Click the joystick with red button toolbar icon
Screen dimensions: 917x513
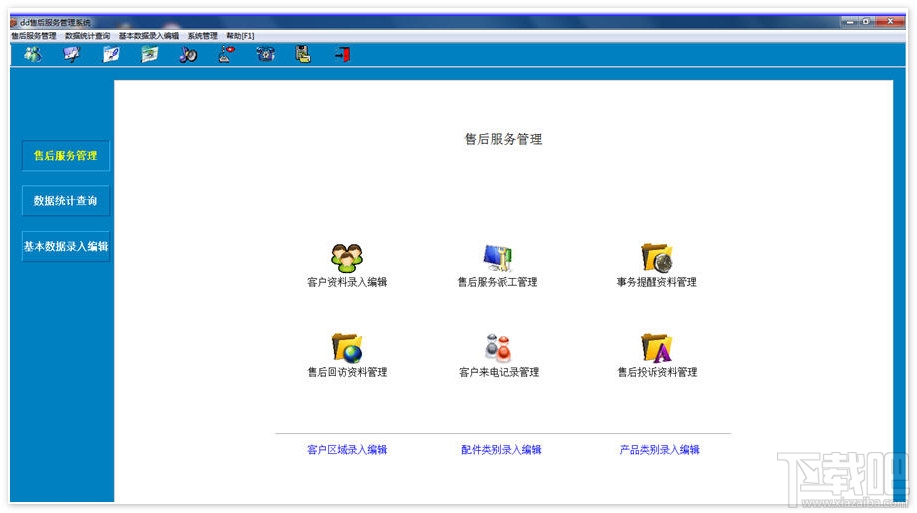[226, 55]
